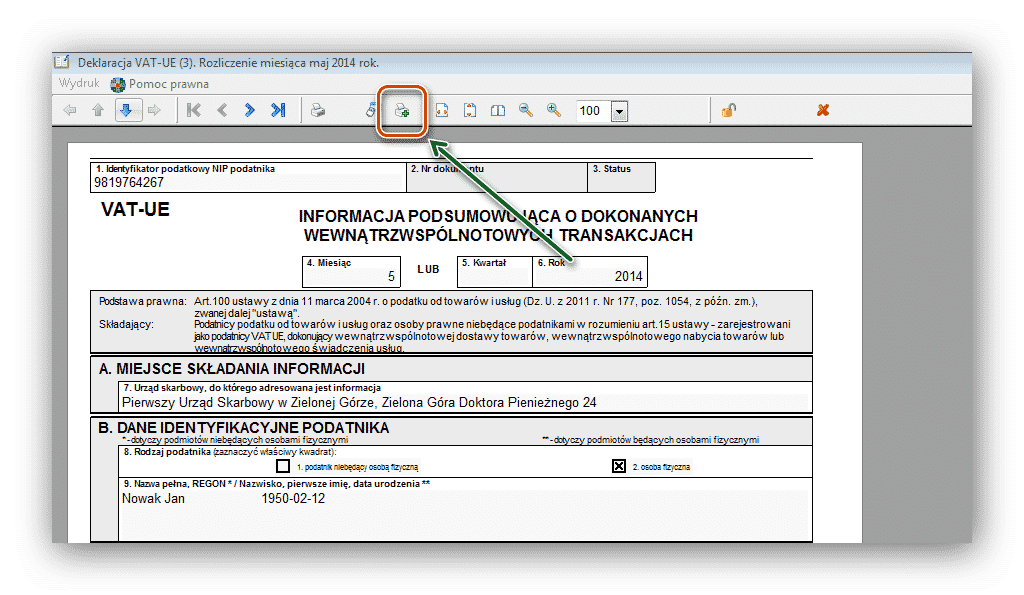Click the grey right arrow toolbar icon

click(154, 110)
